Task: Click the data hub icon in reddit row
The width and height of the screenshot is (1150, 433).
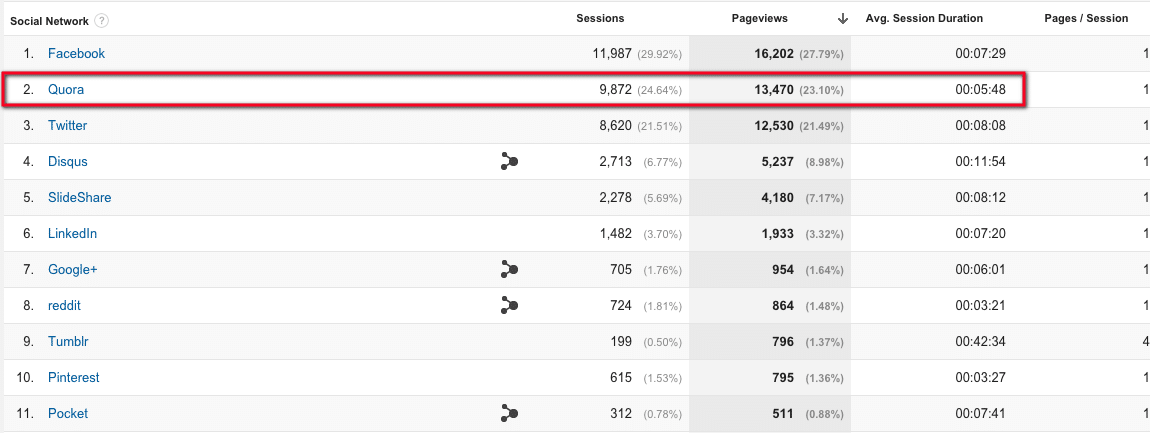Action: [x=509, y=305]
